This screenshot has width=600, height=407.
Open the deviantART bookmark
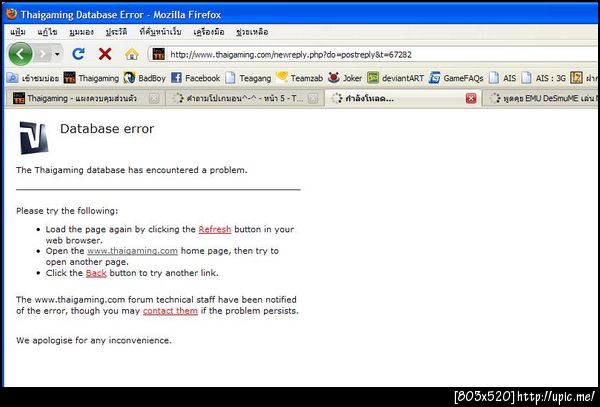pyautogui.click(x=395, y=78)
